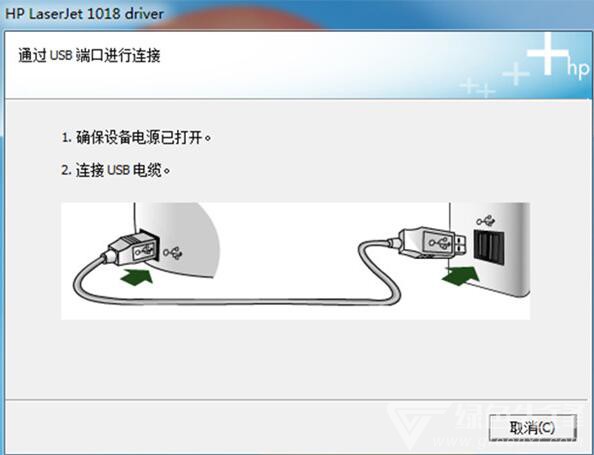The image size is (594, 455).
Task: Click the medium plus sign beside large plus
Action: tap(516, 74)
